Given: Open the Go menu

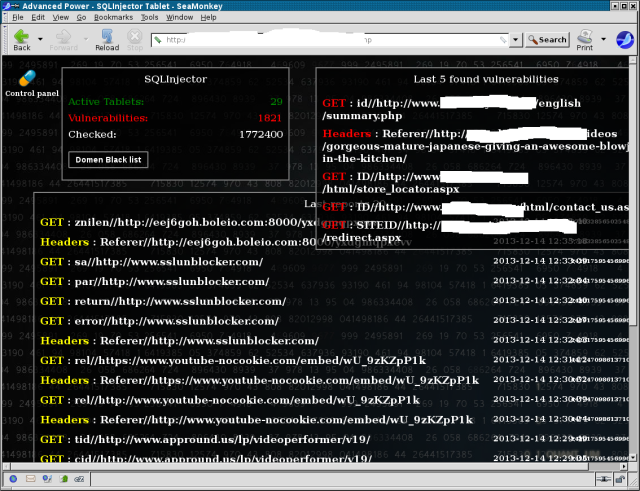Looking at the screenshot, I should pos(81,17).
